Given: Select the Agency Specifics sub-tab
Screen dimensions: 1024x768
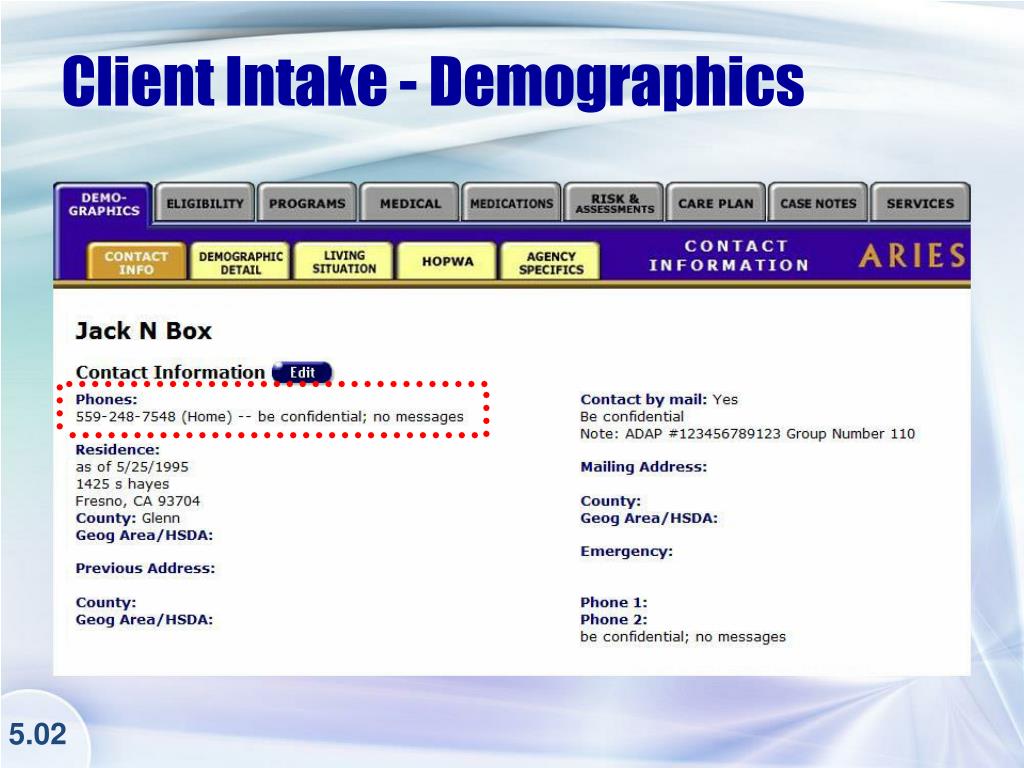Looking at the screenshot, I should (551, 262).
